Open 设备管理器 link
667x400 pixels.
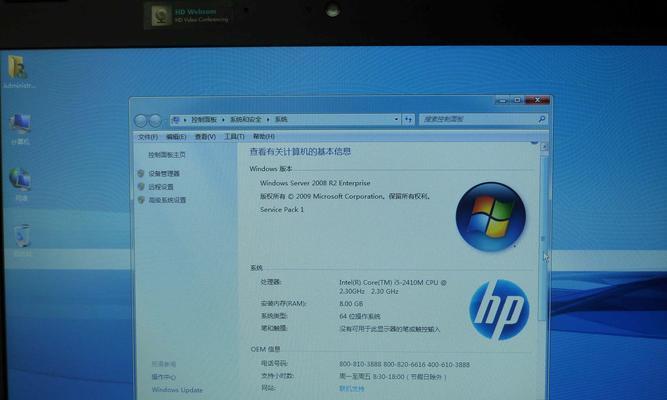pos(164,173)
